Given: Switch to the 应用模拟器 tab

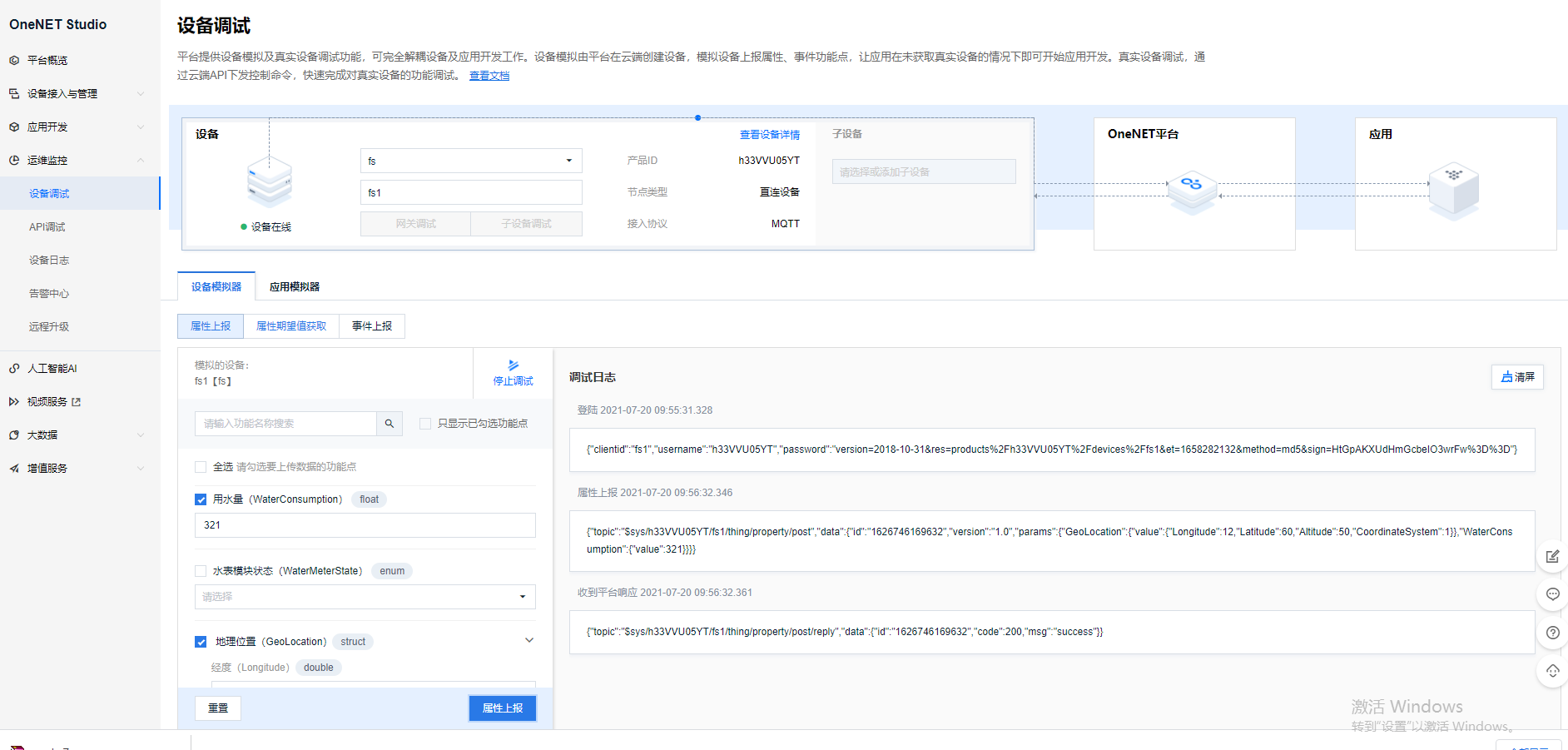Looking at the screenshot, I should (x=294, y=286).
